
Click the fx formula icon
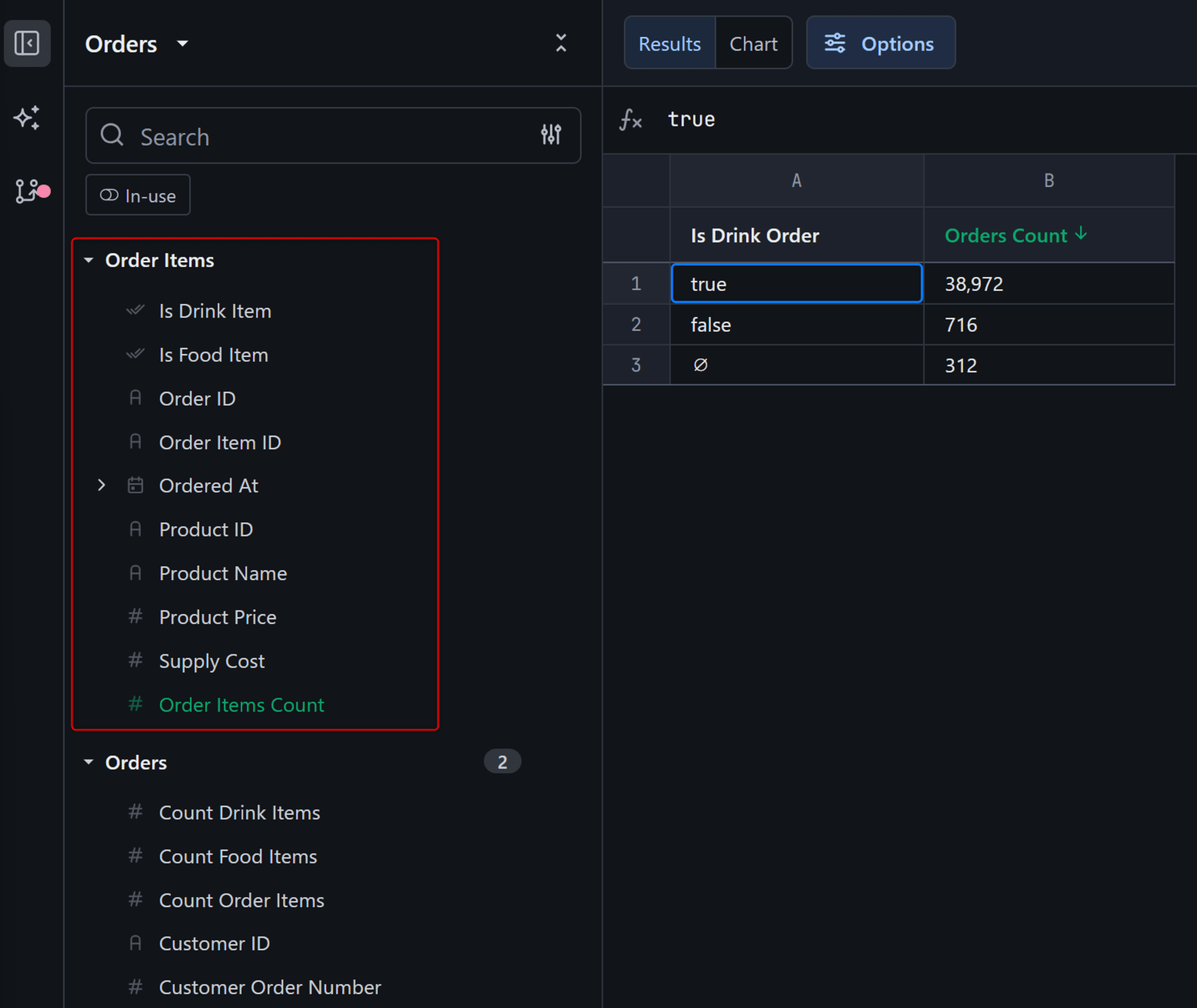(631, 120)
